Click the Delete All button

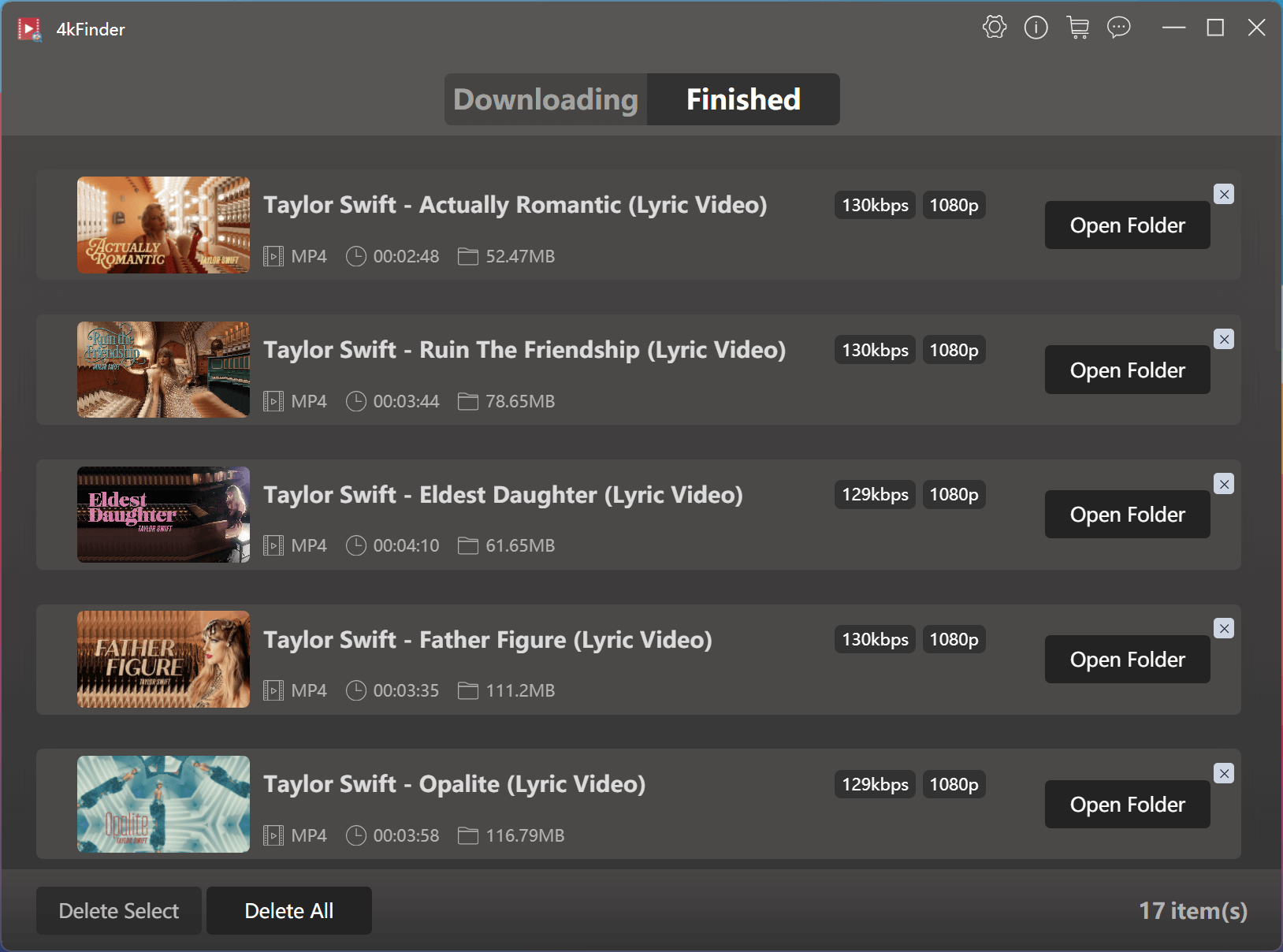pyautogui.click(x=288, y=911)
